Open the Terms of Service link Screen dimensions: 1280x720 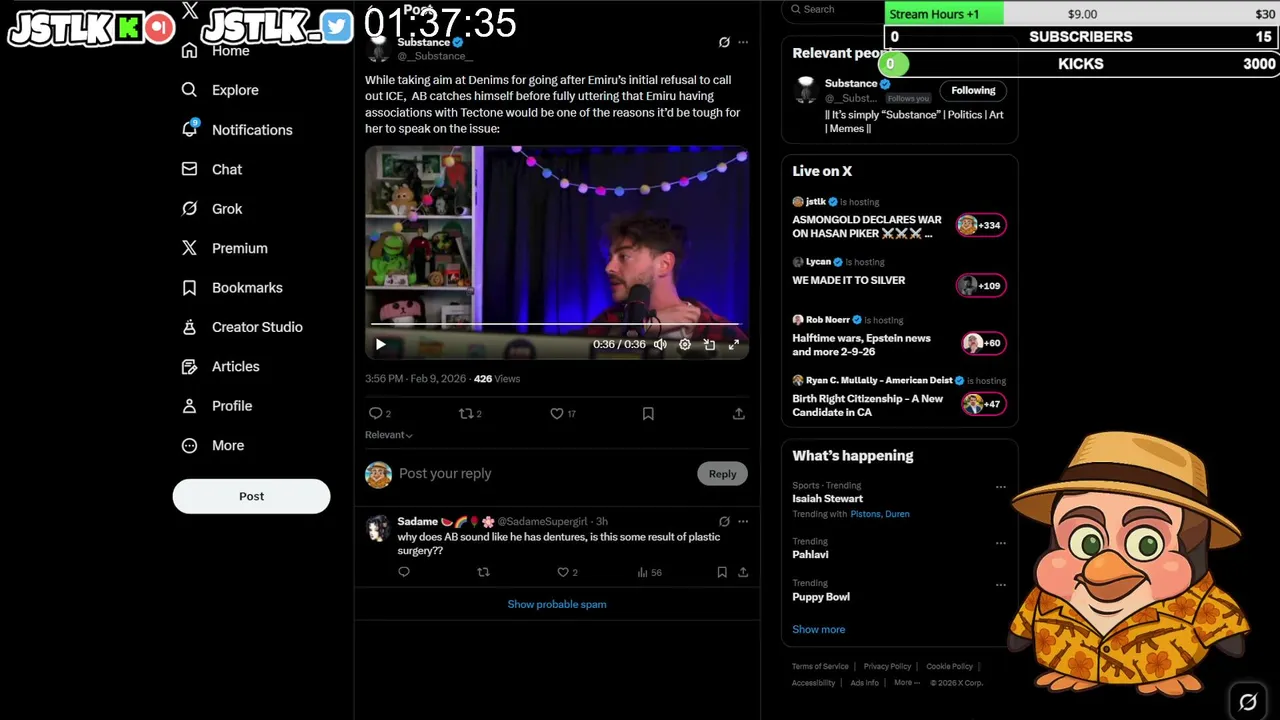pyautogui.click(x=820, y=666)
